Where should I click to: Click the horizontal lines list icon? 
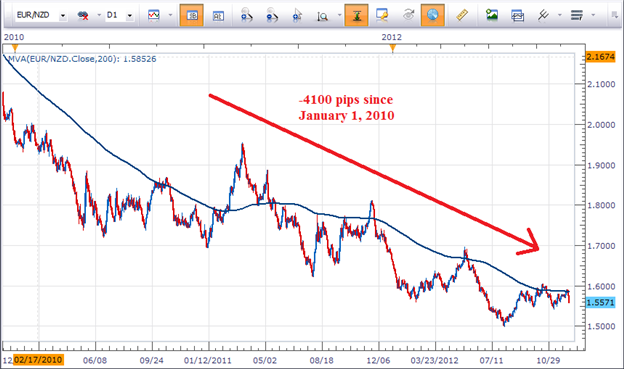coord(577,16)
